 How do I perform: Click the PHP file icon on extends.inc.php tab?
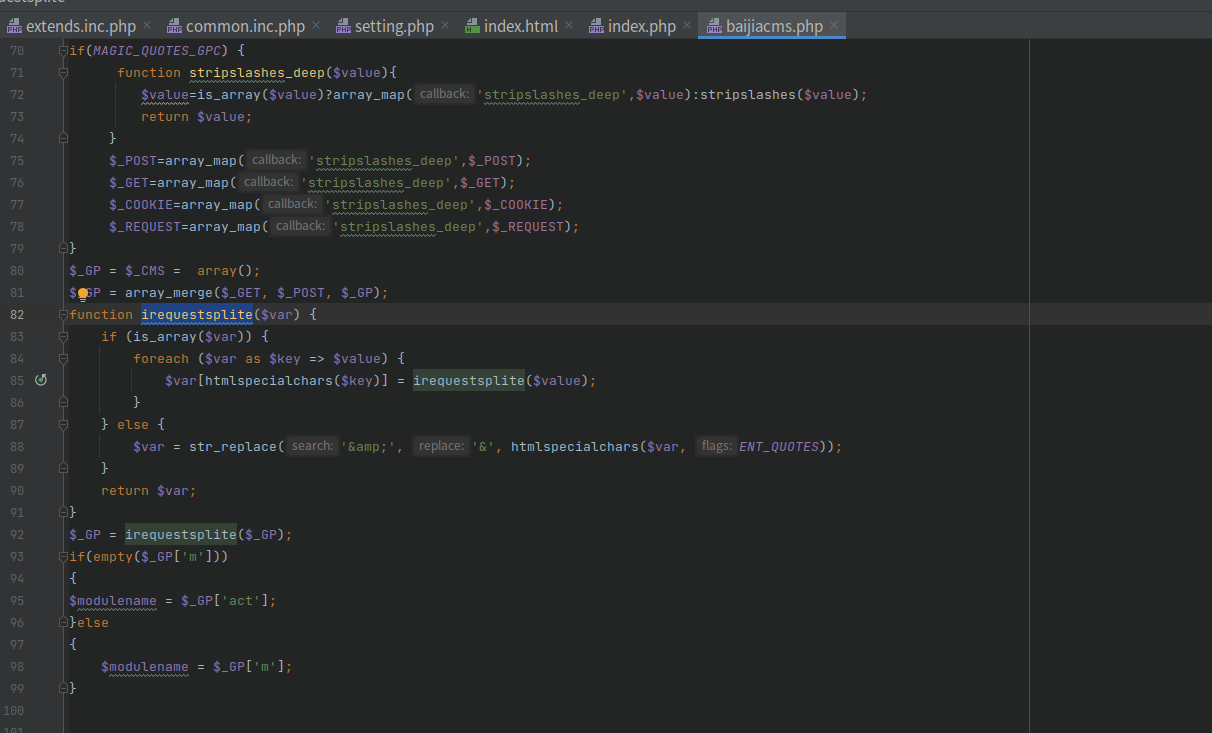pos(14,27)
